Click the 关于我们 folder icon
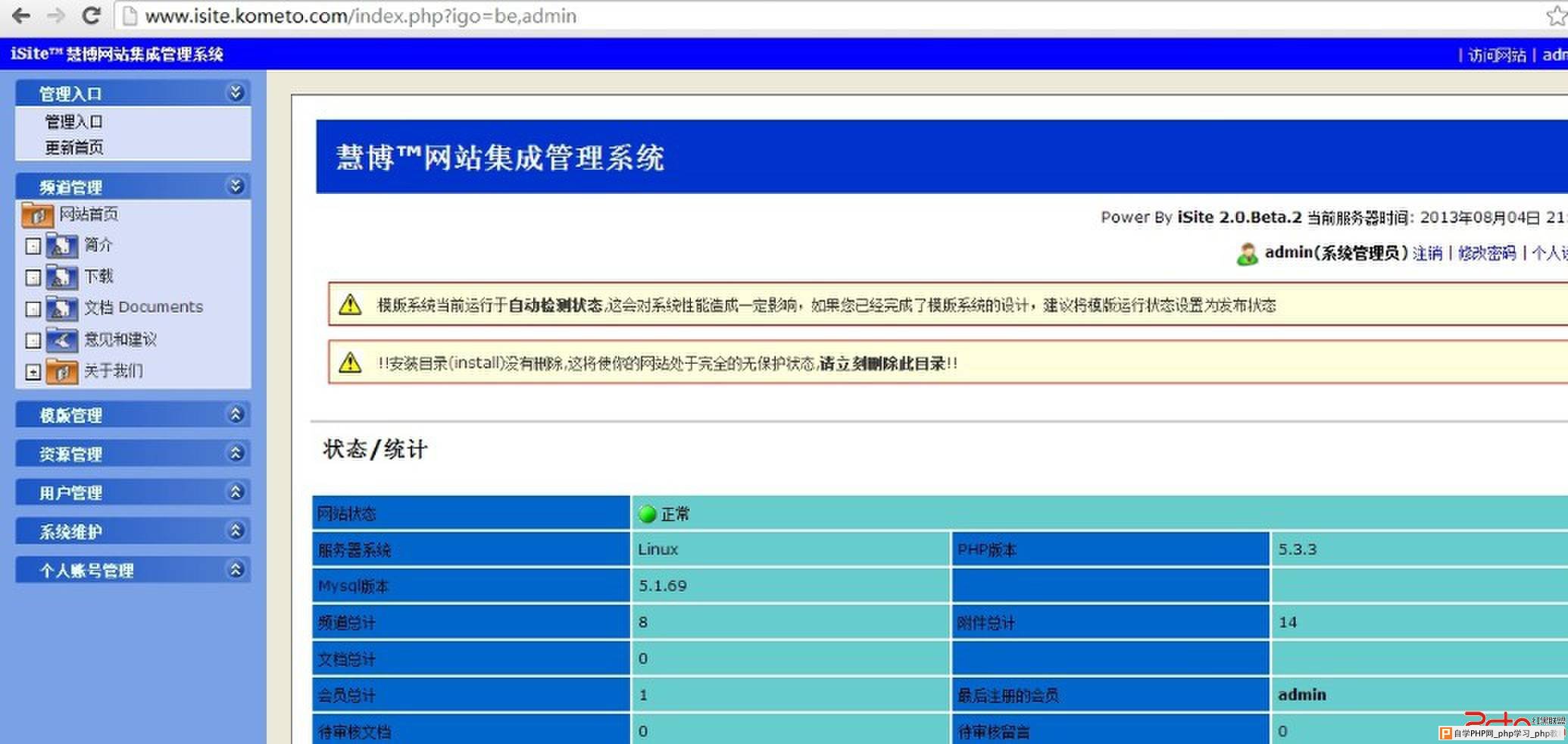 [61, 371]
